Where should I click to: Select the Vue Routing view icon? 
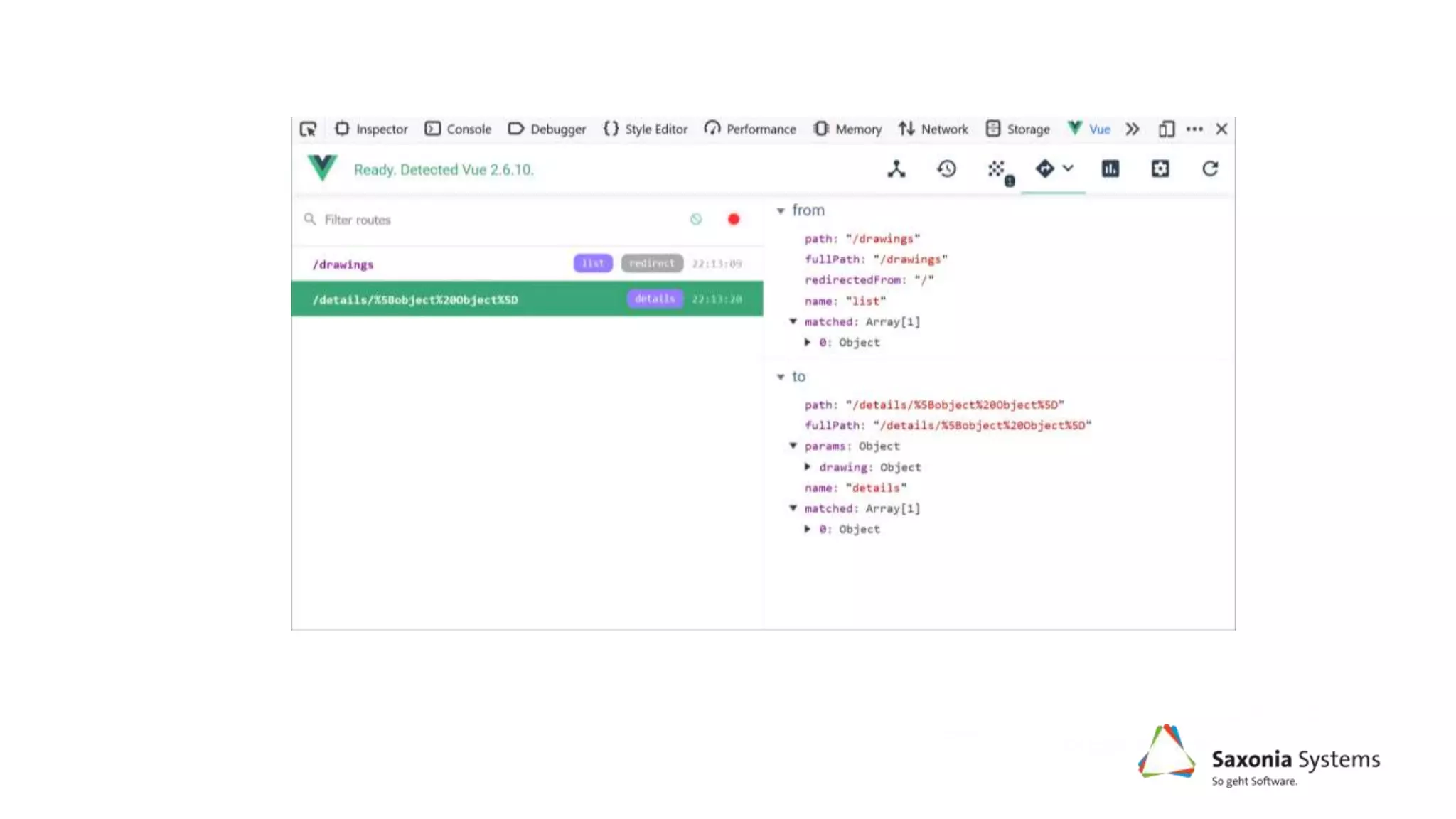click(1044, 168)
